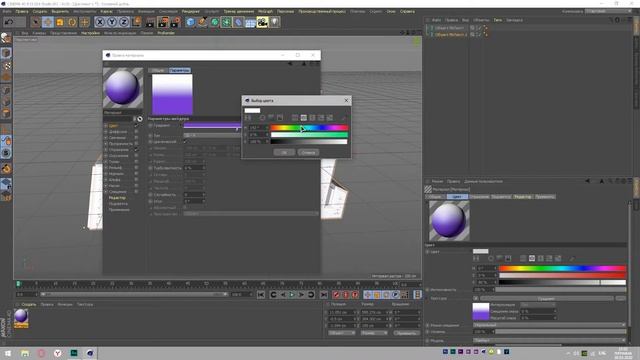Click the OK button in the color picker dialog
640x360 pixels.
tap(284, 152)
